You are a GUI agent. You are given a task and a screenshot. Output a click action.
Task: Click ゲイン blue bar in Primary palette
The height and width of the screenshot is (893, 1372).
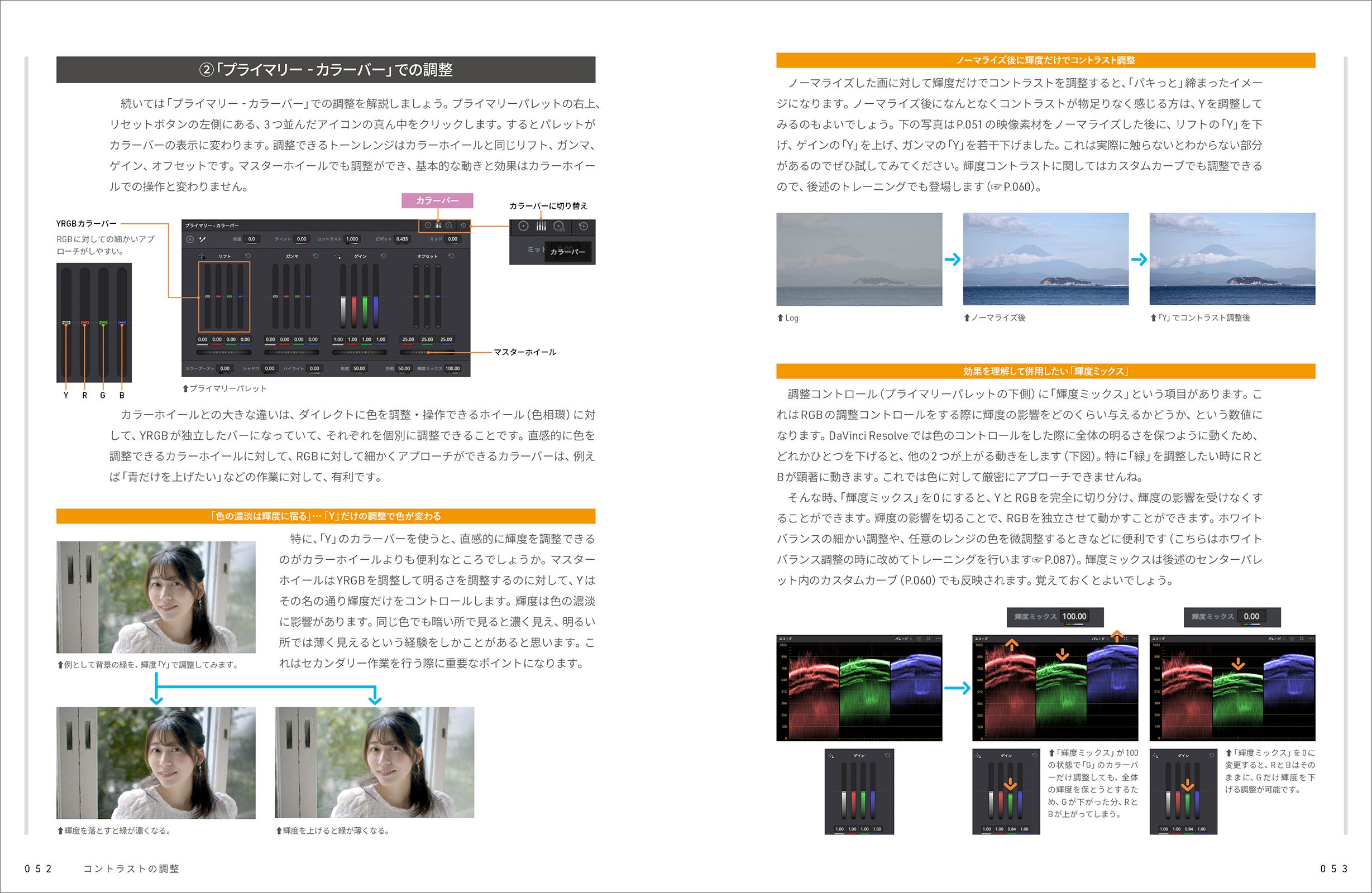376,296
